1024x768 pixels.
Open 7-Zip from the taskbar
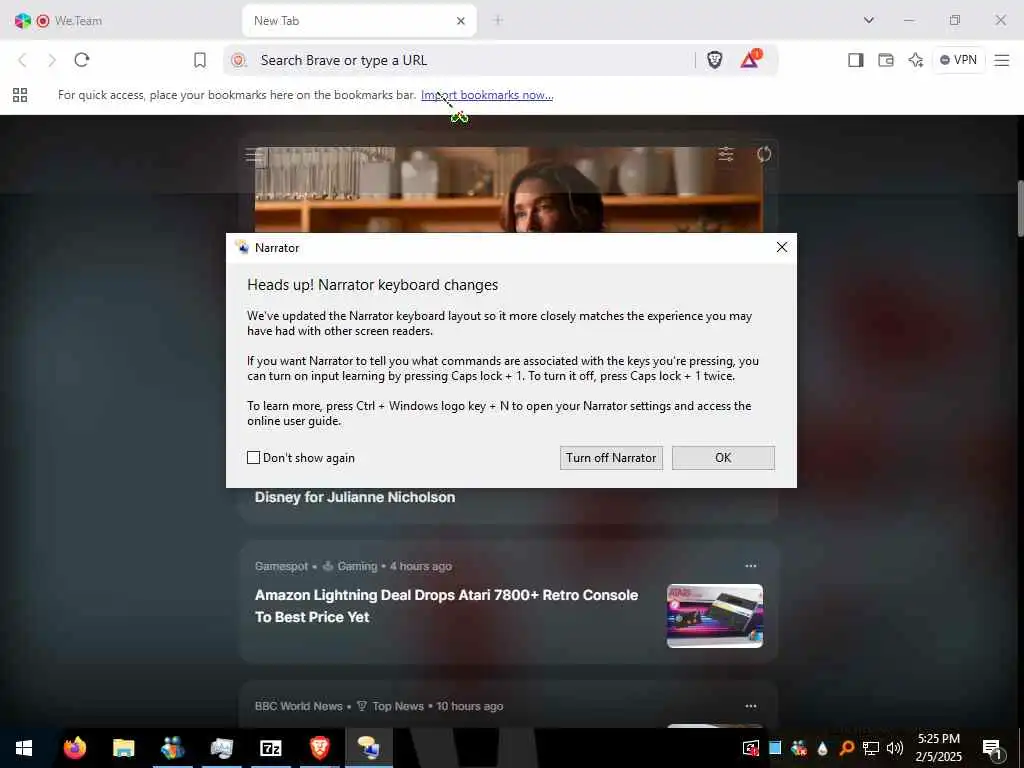tap(270, 748)
